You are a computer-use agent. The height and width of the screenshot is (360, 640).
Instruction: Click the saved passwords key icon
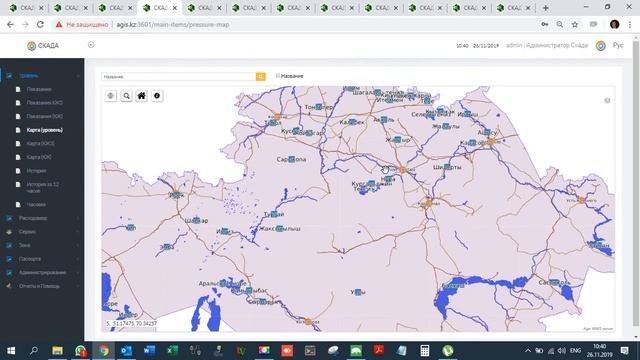pos(544,24)
